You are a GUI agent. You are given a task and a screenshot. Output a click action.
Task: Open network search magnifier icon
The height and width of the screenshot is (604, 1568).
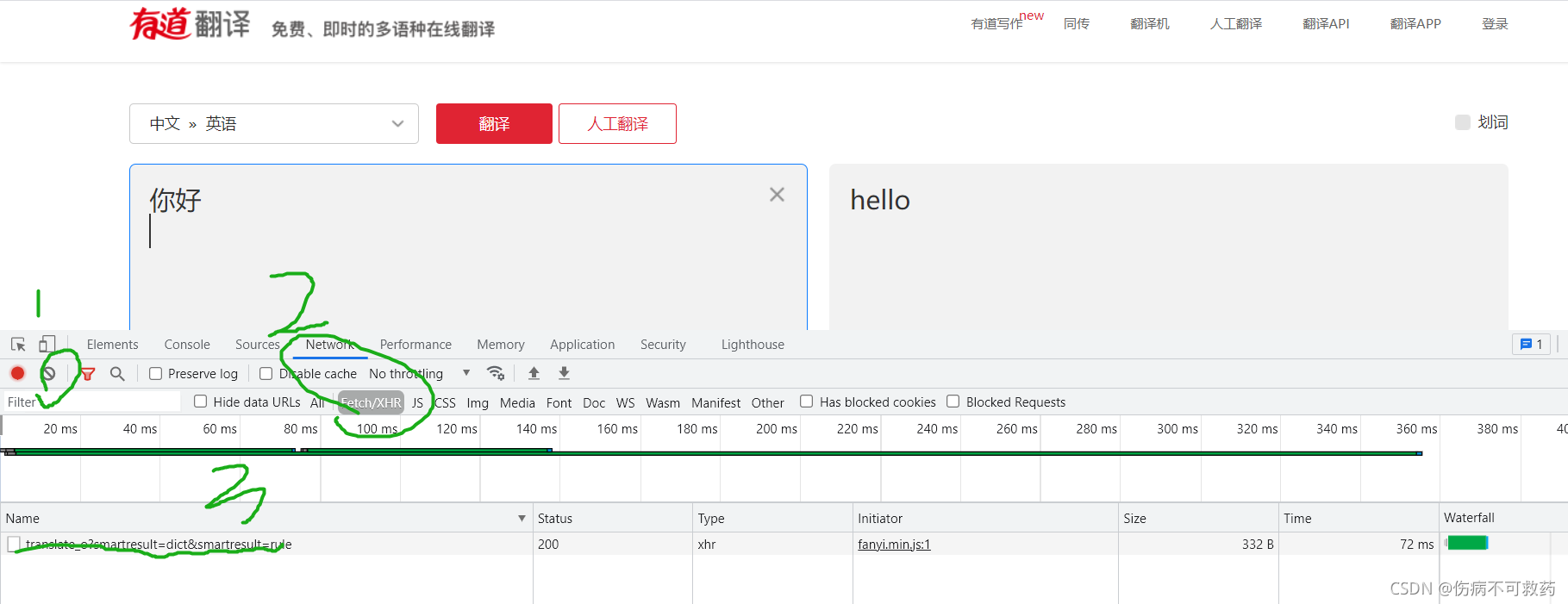tap(117, 374)
